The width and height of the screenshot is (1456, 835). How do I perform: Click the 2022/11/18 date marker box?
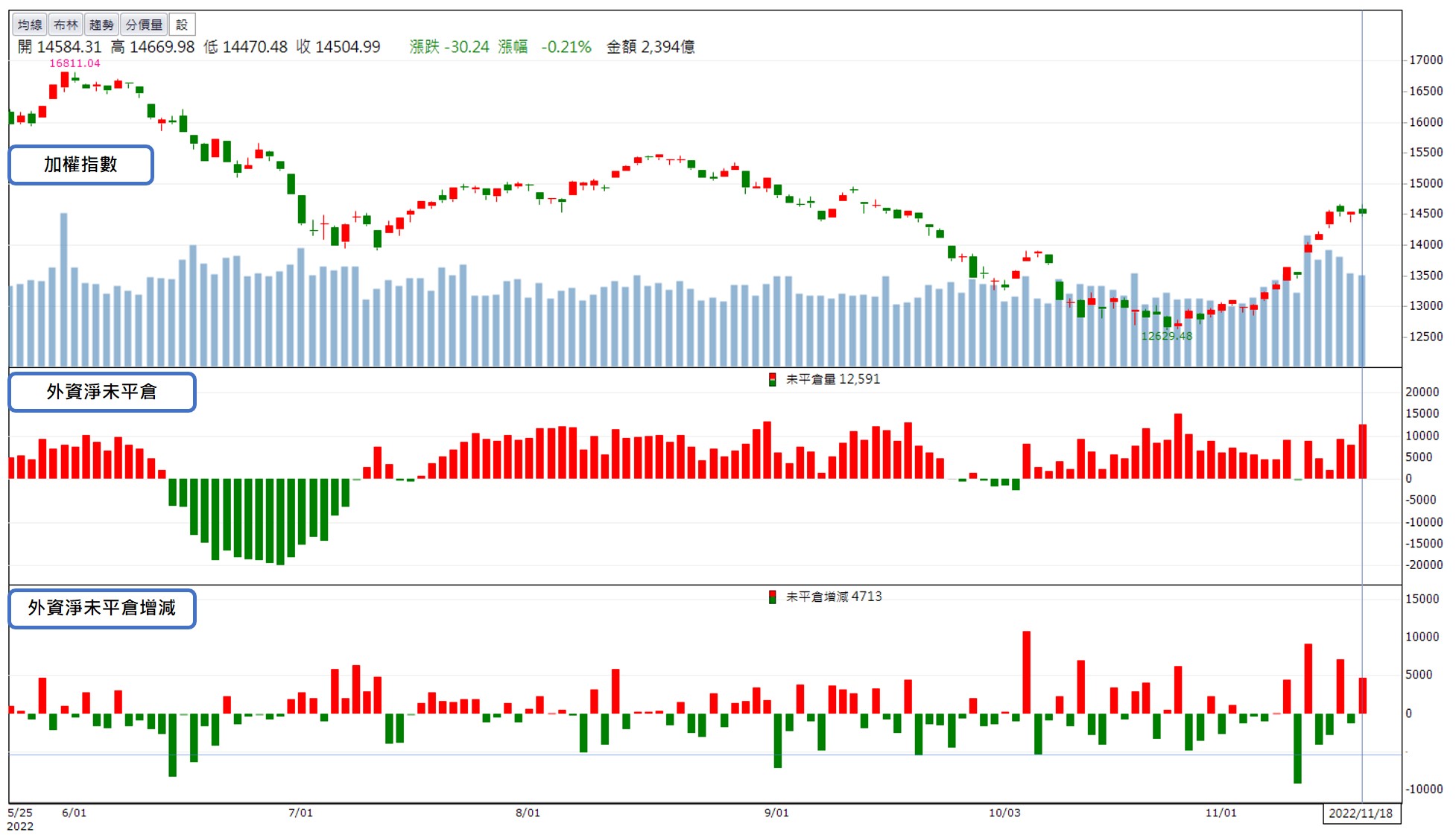(x=1361, y=813)
